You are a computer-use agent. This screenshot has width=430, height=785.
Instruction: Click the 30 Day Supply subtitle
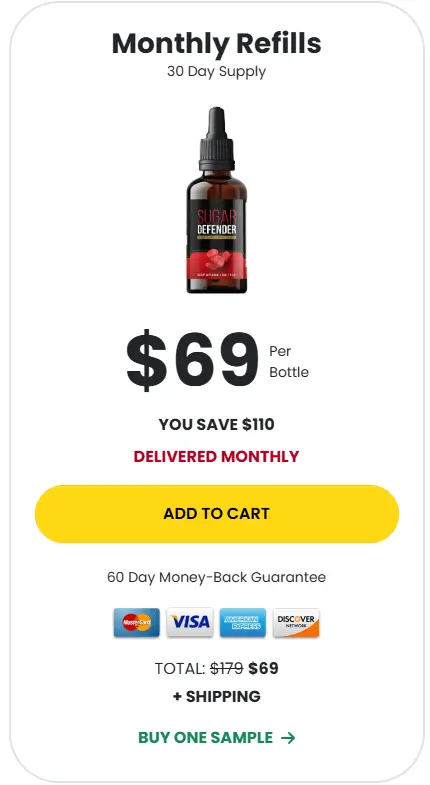pyautogui.click(x=217, y=71)
